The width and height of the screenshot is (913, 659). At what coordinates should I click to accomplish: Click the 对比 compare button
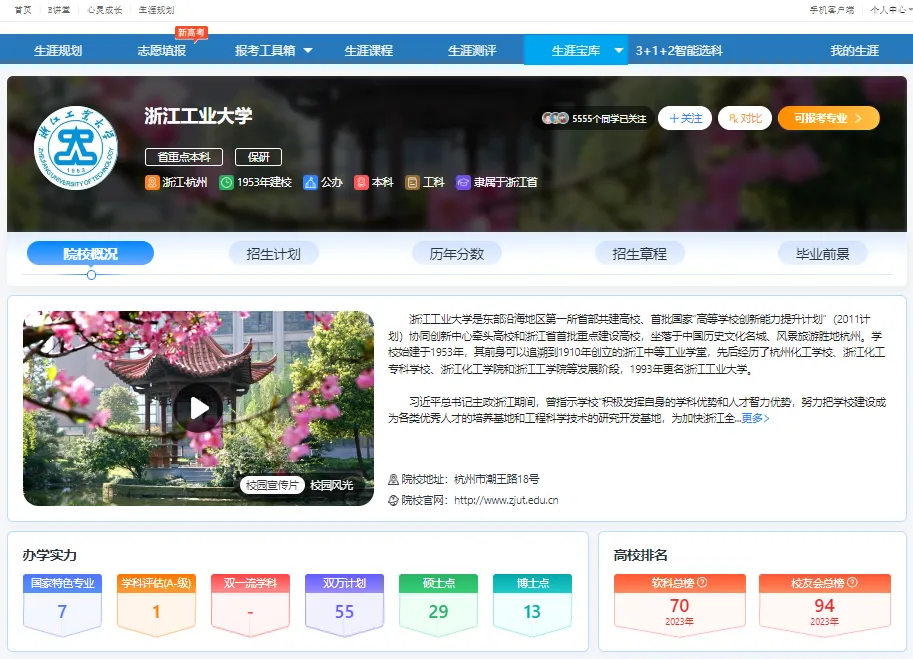[x=745, y=118]
